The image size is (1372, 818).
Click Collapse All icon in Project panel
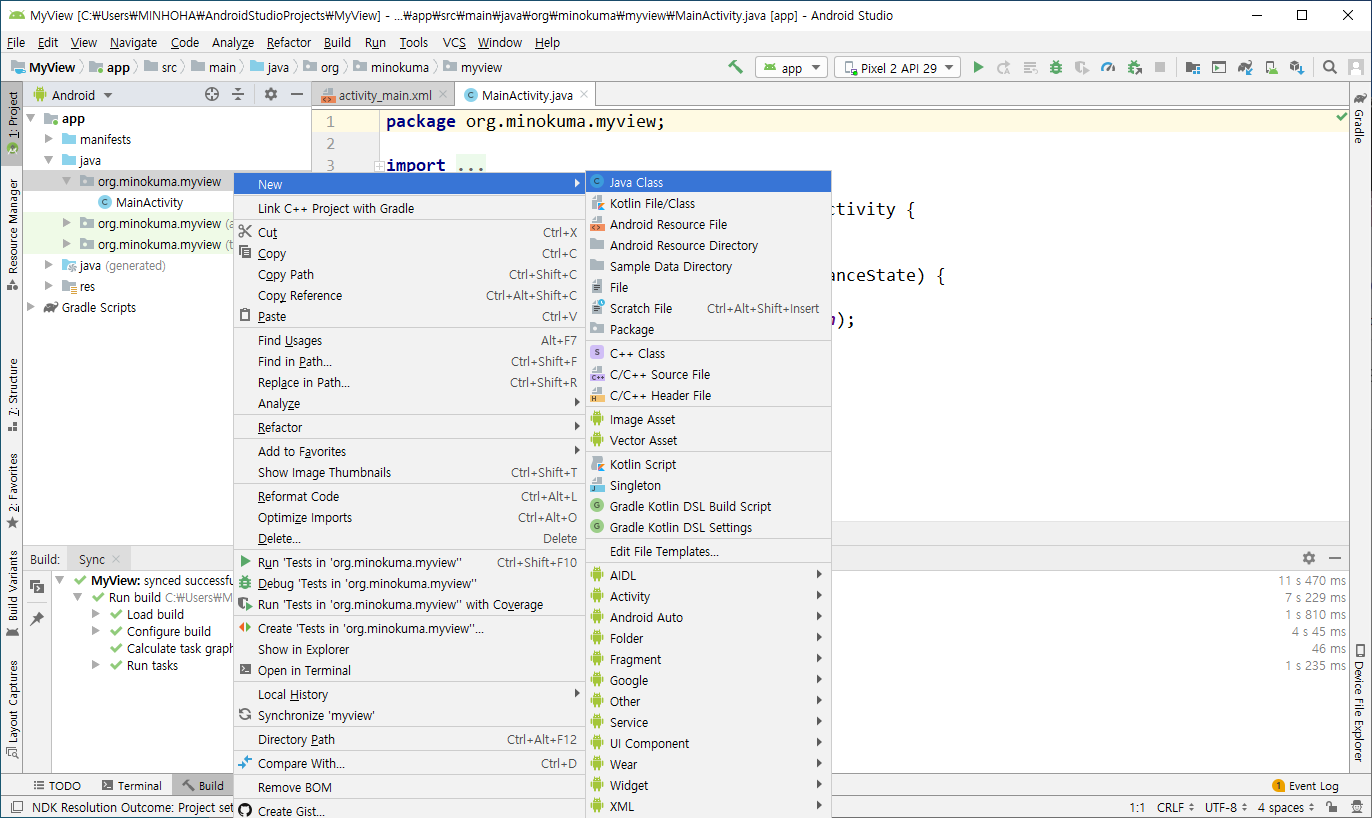238,94
